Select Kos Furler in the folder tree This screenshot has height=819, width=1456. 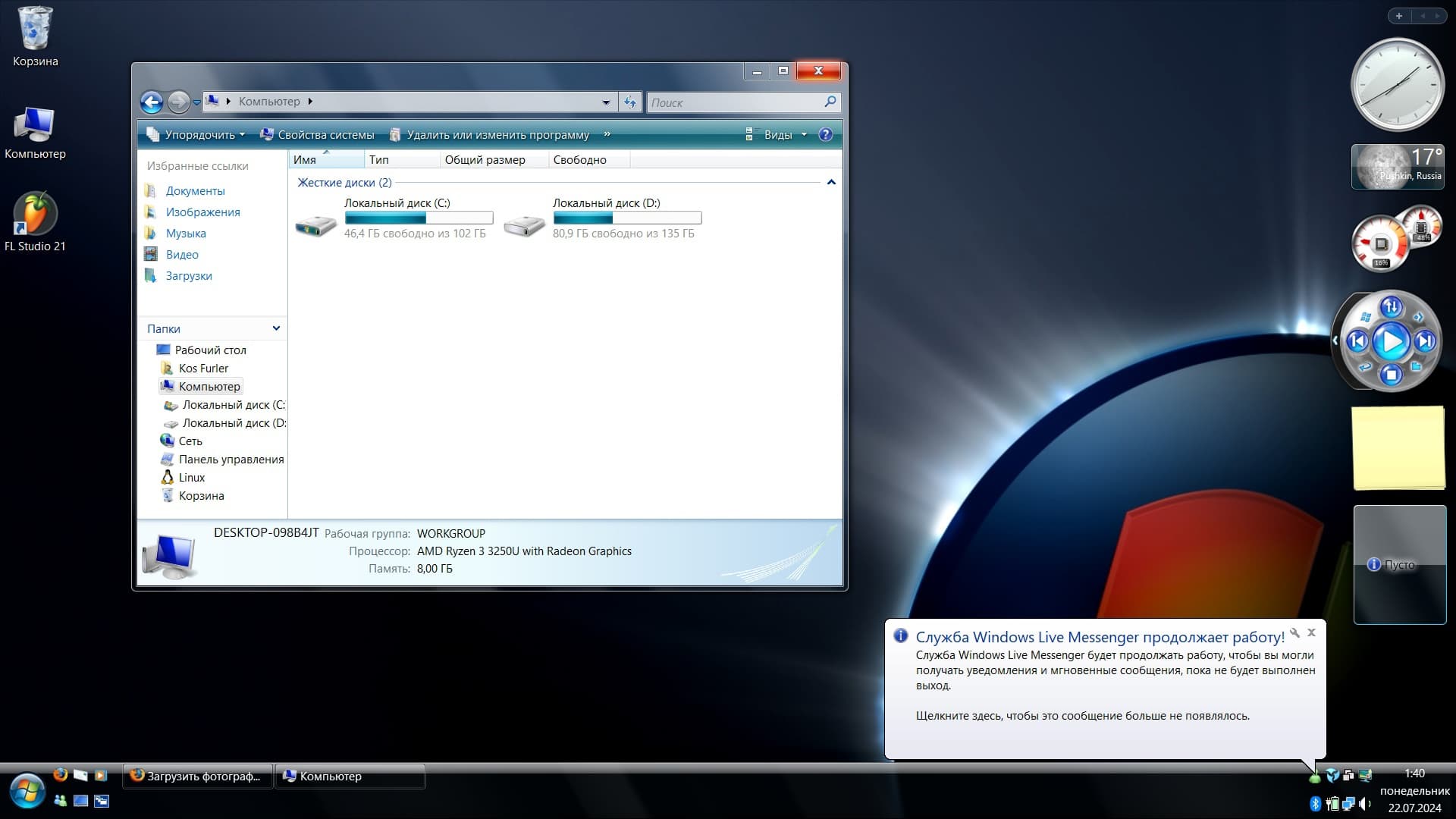point(203,369)
